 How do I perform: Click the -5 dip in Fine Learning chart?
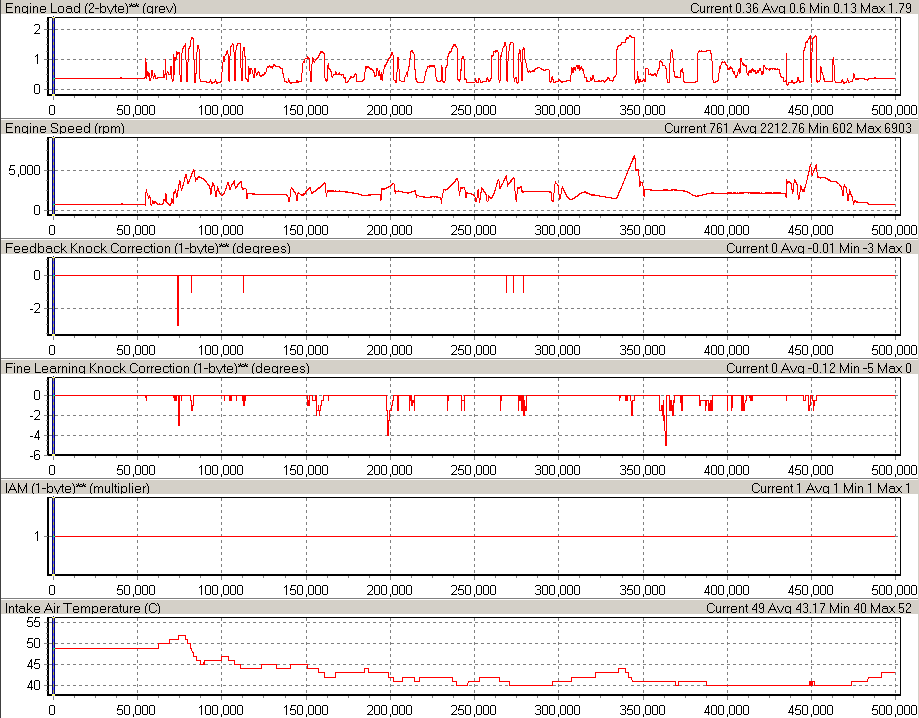[666, 444]
